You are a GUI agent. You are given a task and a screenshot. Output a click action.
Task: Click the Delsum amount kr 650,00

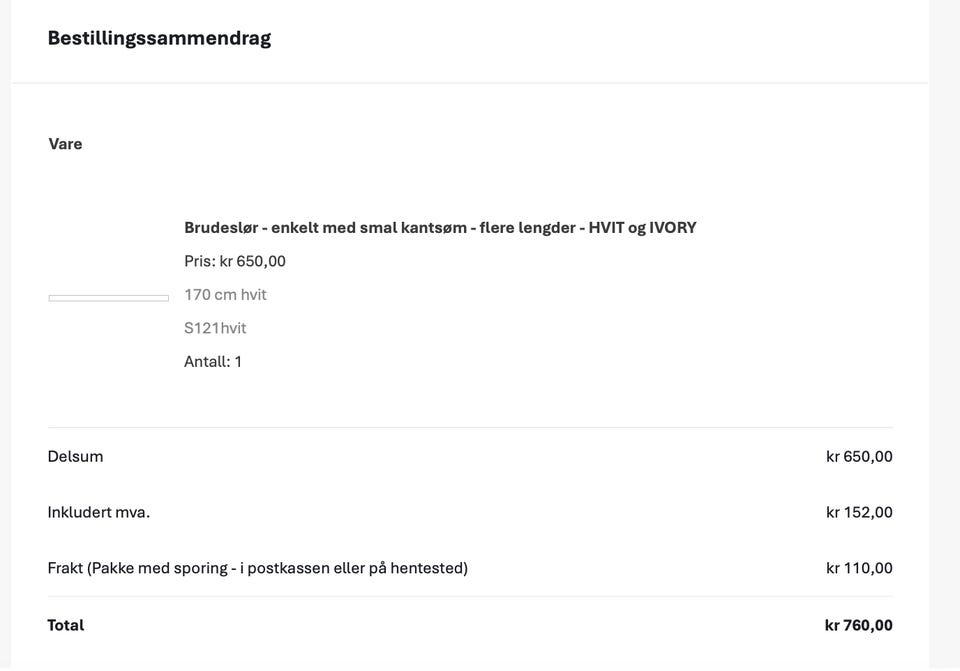click(x=859, y=457)
